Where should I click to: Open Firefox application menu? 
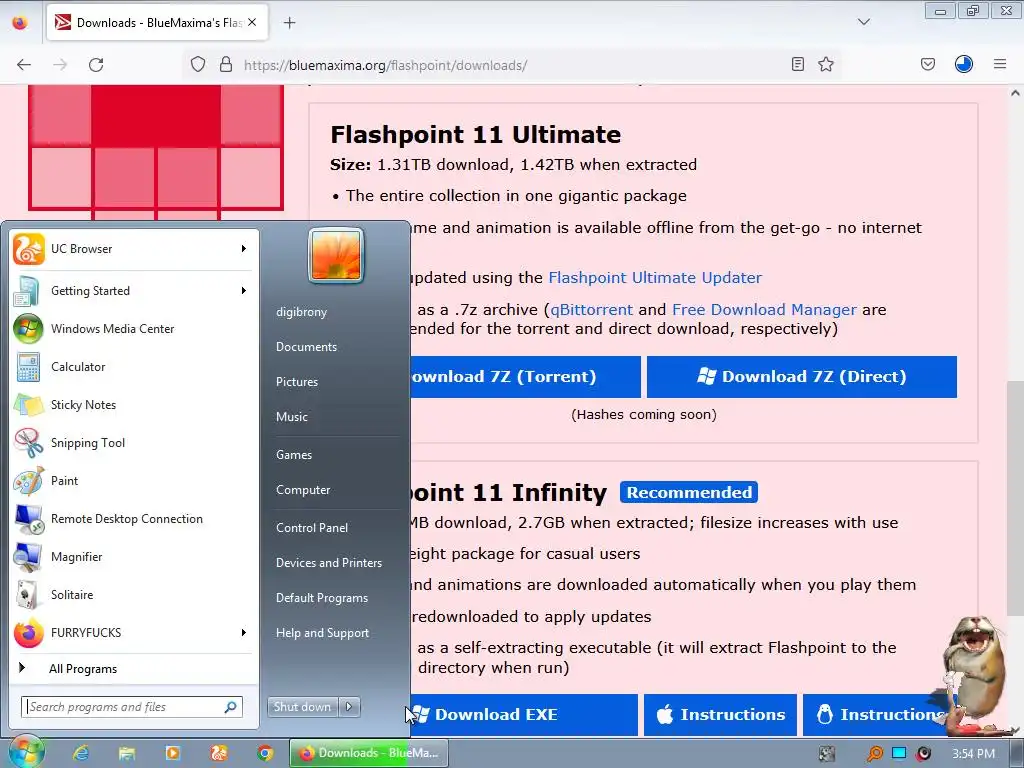tap(1000, 64)
